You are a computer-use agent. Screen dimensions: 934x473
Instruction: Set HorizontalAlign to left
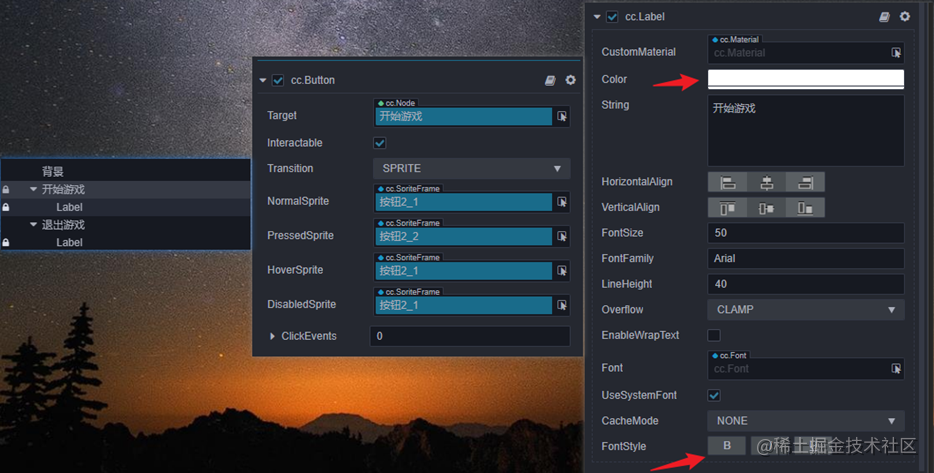[x=727, y=182]
